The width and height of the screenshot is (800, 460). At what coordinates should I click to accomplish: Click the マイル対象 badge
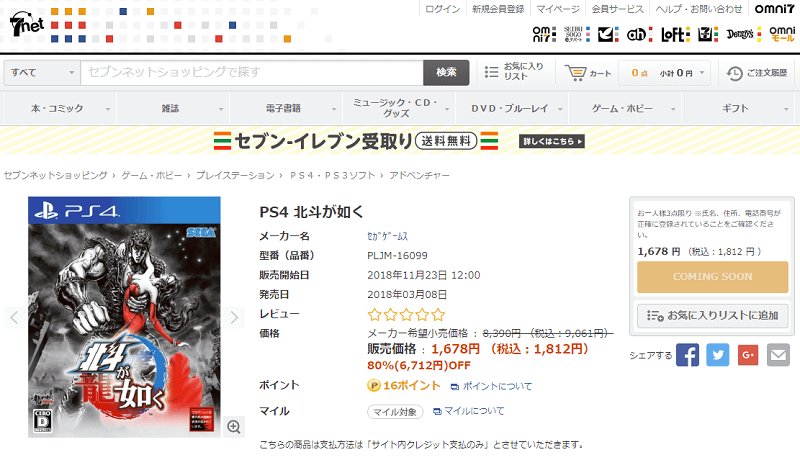point(395,412)
